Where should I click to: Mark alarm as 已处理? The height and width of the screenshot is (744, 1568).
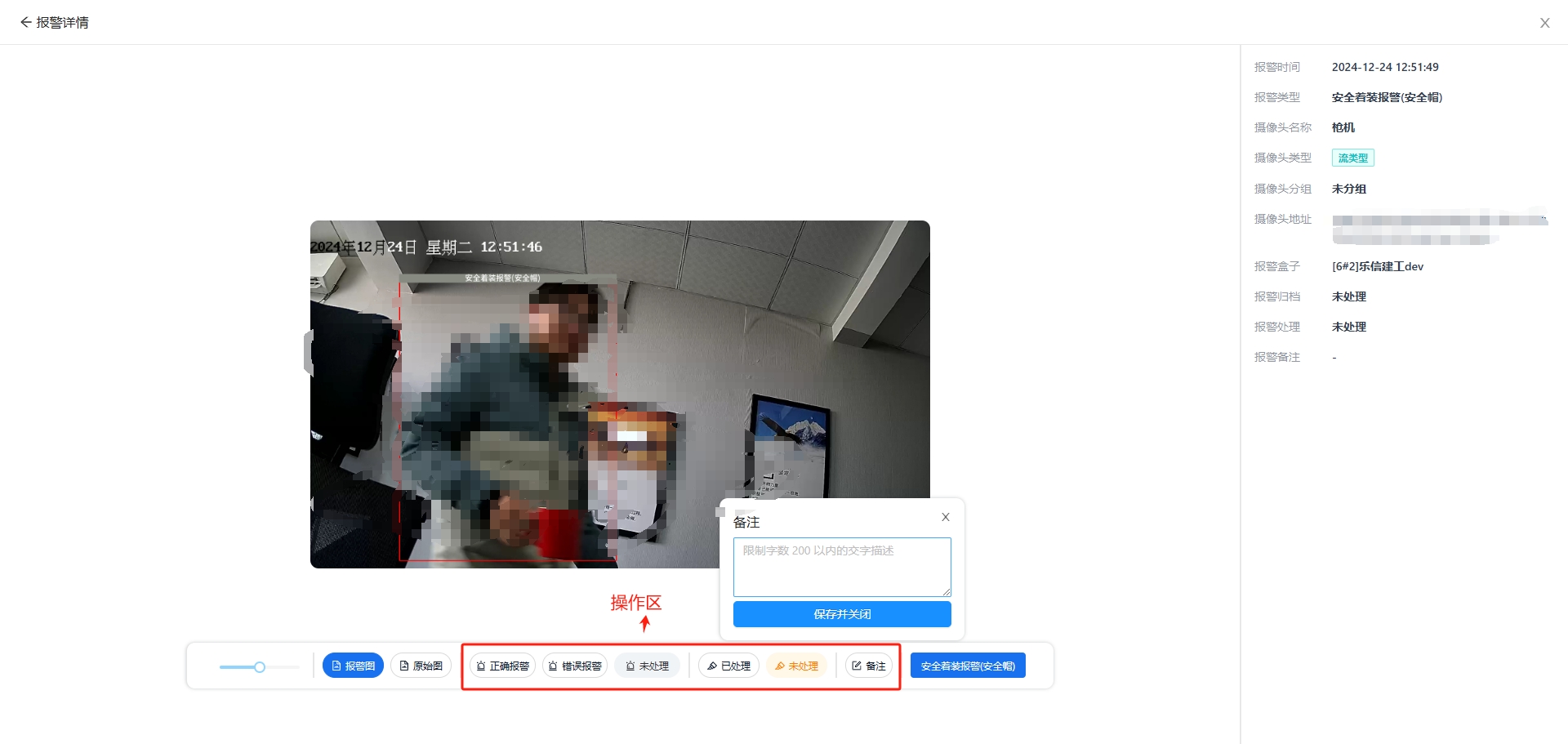pyautogui.click(x=728, y=666)
